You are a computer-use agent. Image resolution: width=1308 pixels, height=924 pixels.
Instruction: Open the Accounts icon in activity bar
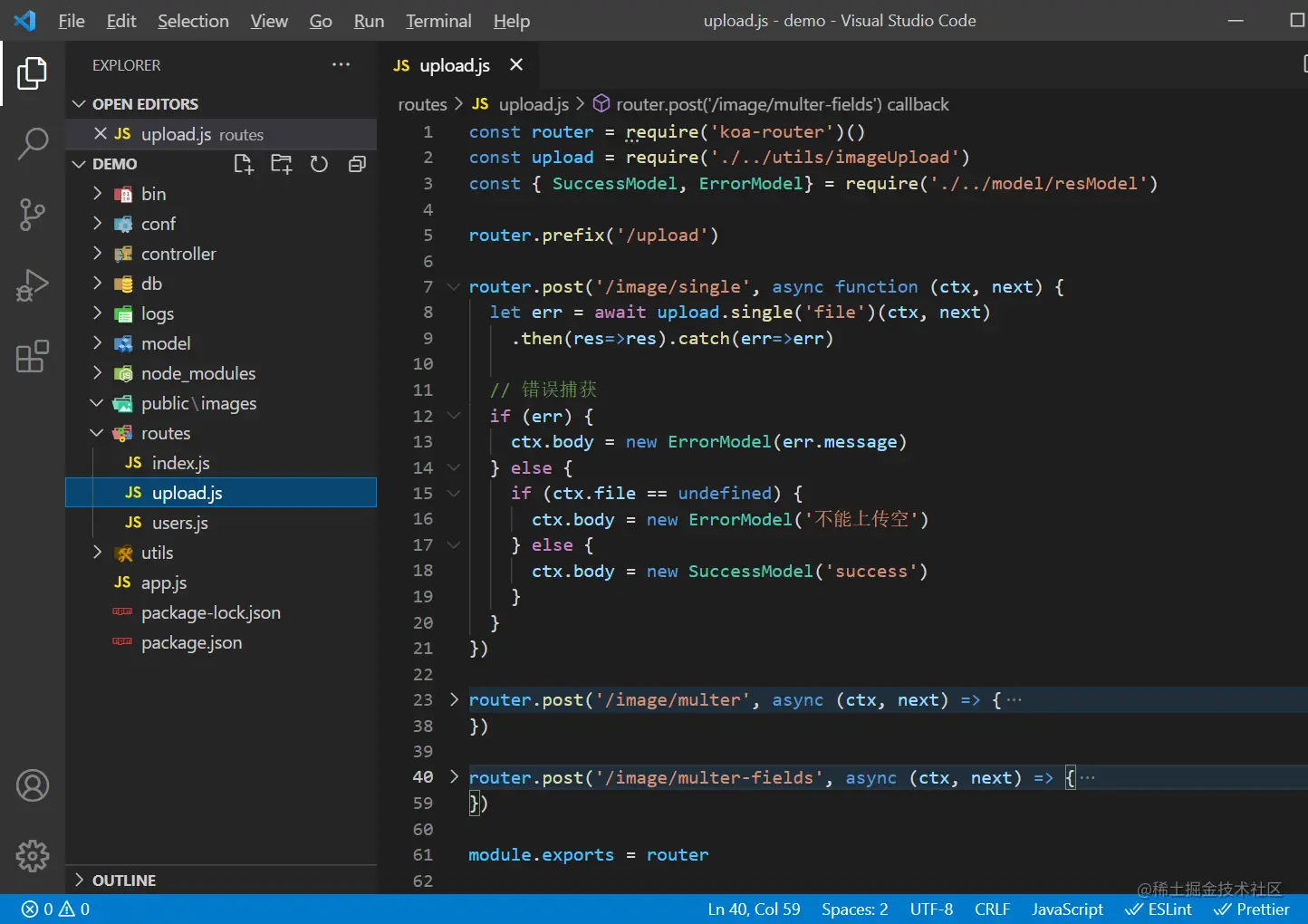point(33,785)
